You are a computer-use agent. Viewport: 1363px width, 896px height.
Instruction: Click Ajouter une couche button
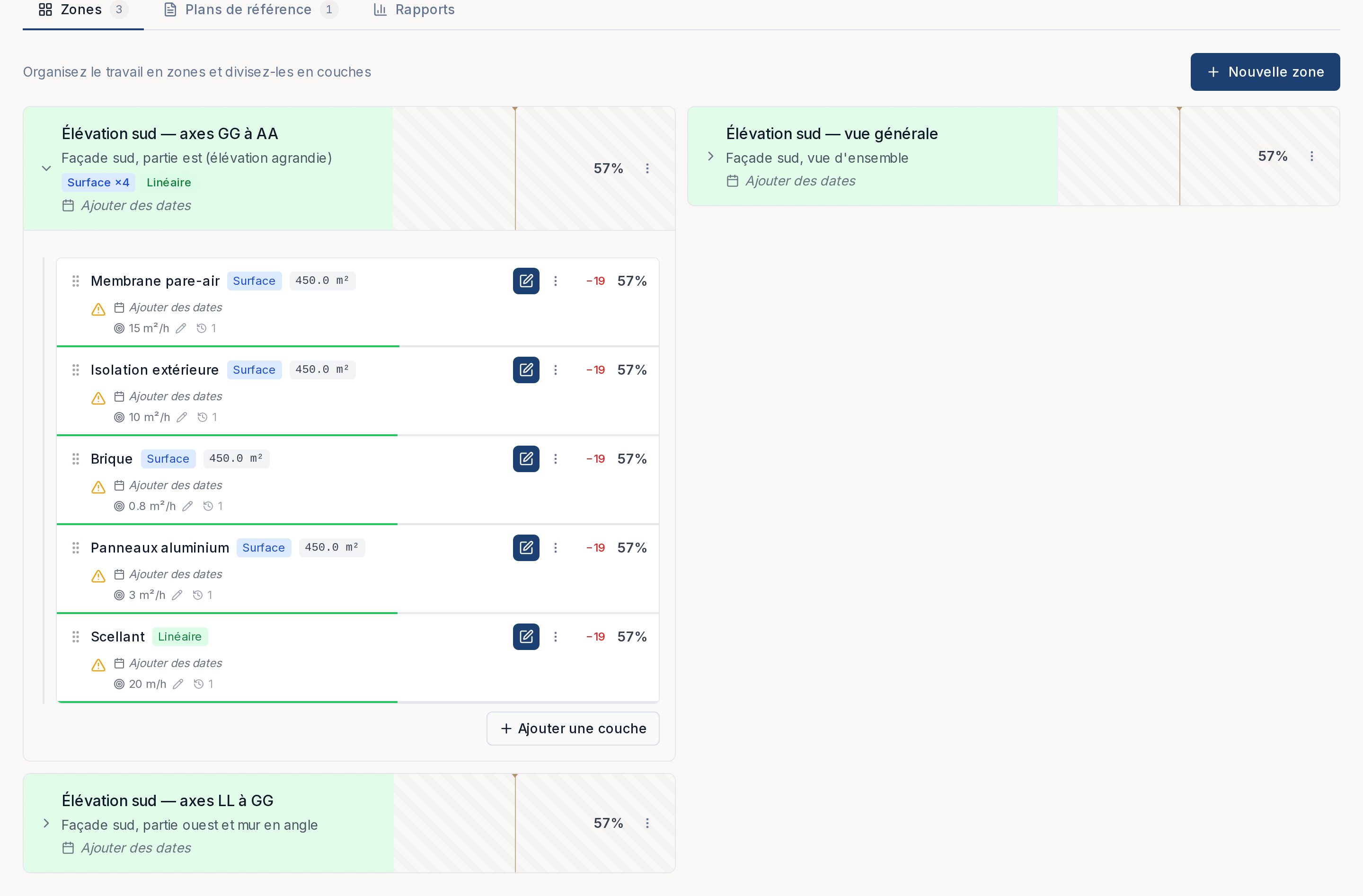tap(573, 728)
